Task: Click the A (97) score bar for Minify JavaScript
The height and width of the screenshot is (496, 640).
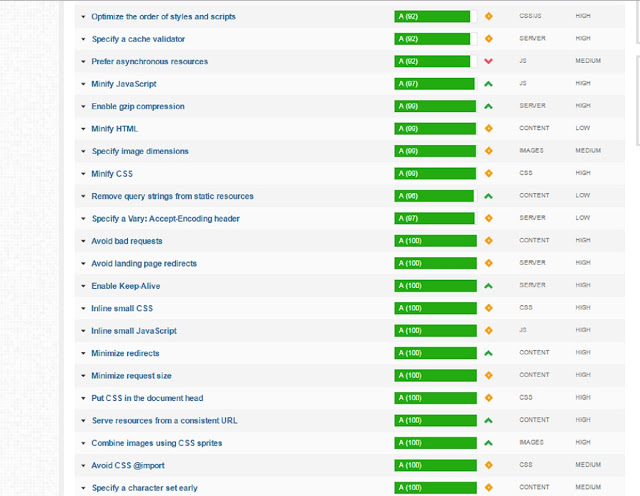Action: (x=435, y=84)
